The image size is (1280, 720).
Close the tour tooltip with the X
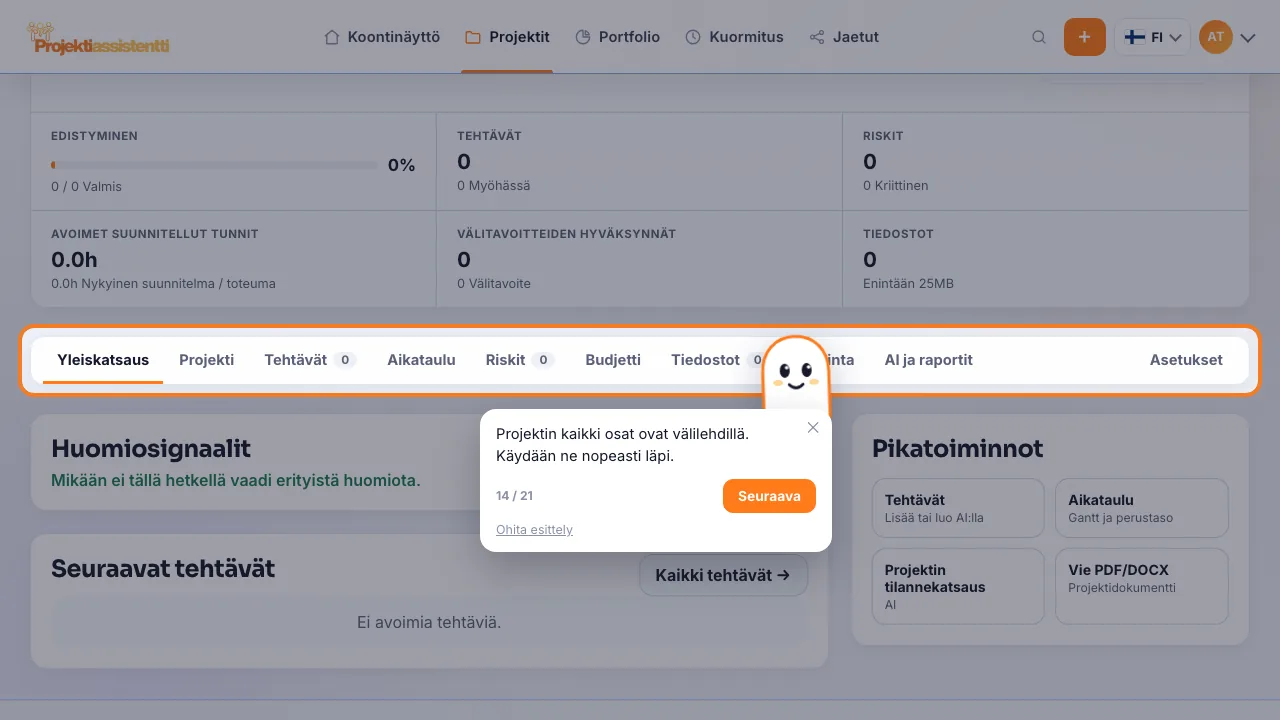coord(813,427)
